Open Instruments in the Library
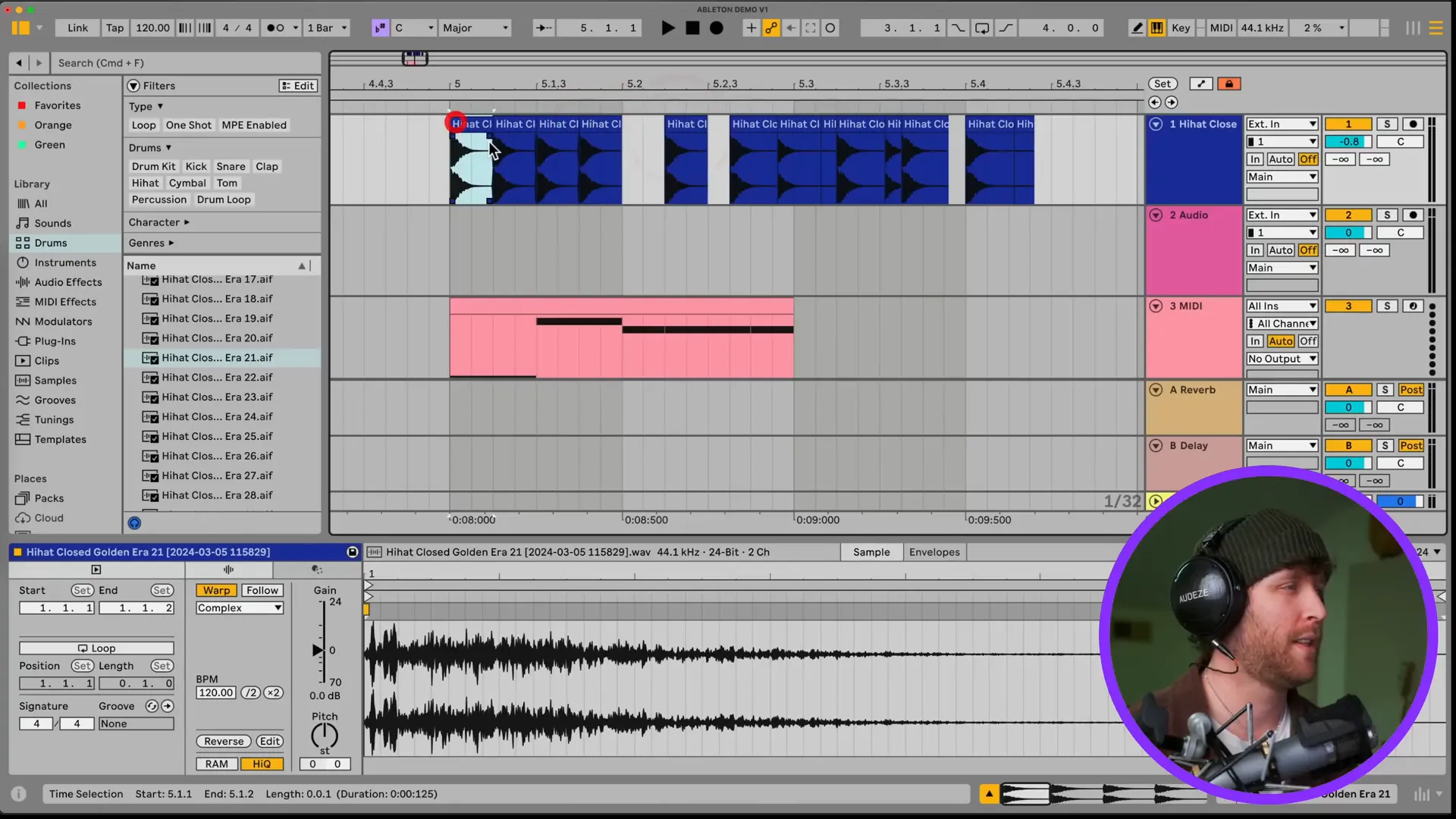This screenshot has height=819, width=1456. 65,262
